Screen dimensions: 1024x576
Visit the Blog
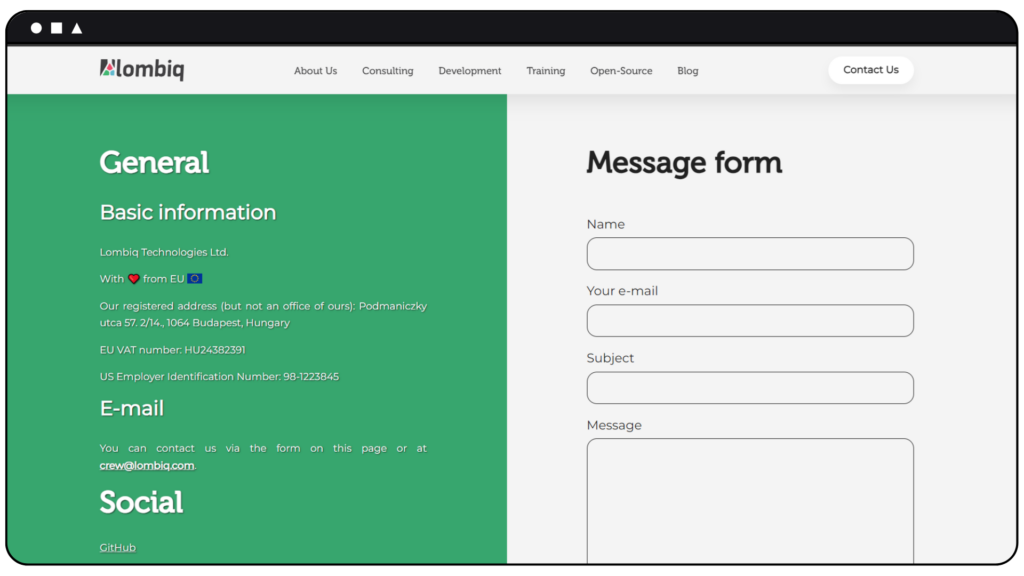click(x=688, y=71)
